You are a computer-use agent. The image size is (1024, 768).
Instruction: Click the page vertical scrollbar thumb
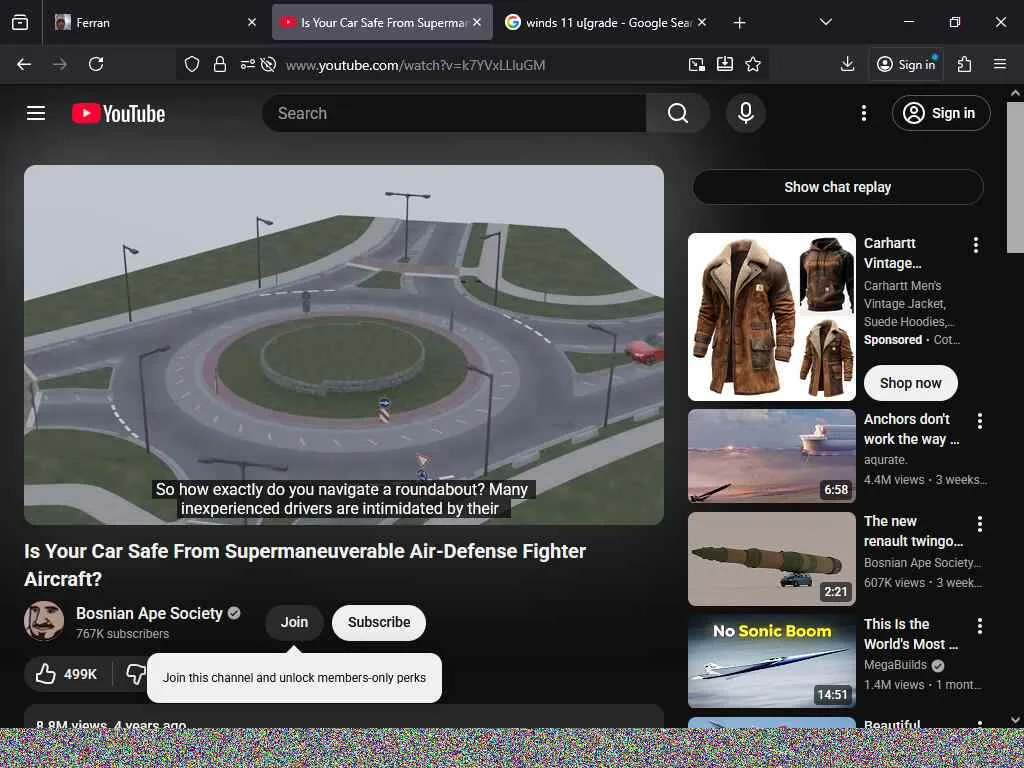[x=1015, y=176]
